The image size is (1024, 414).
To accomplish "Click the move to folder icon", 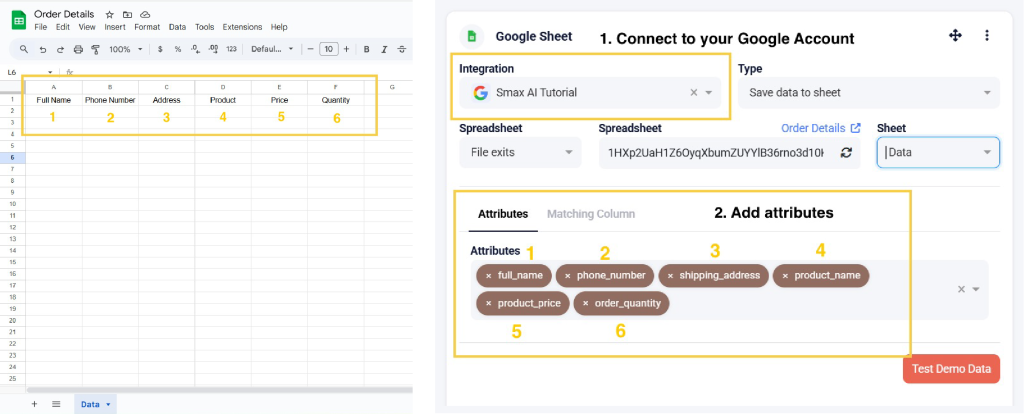I will [127, 14].
